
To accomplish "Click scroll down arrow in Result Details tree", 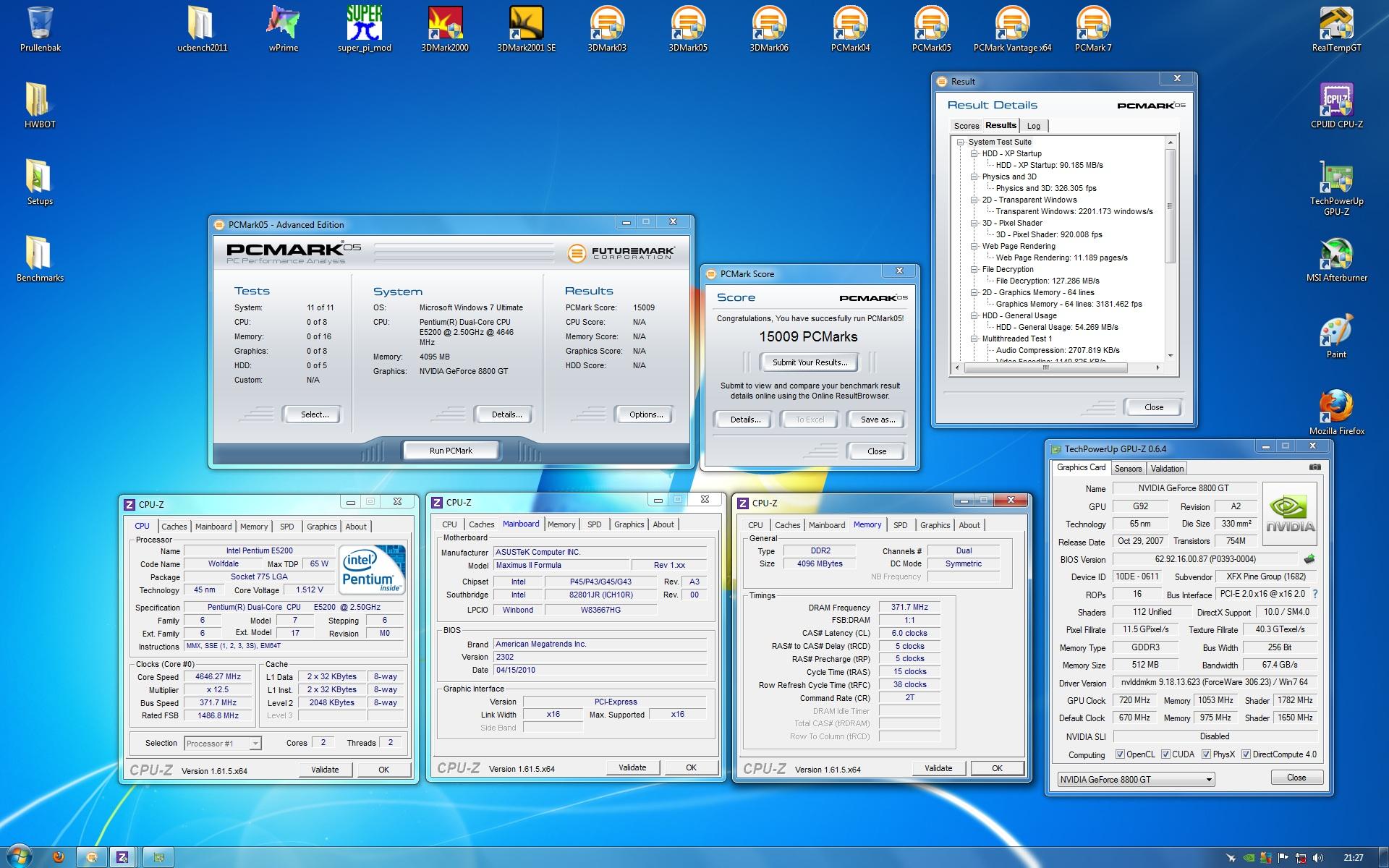I will (x=1170, y=356).
